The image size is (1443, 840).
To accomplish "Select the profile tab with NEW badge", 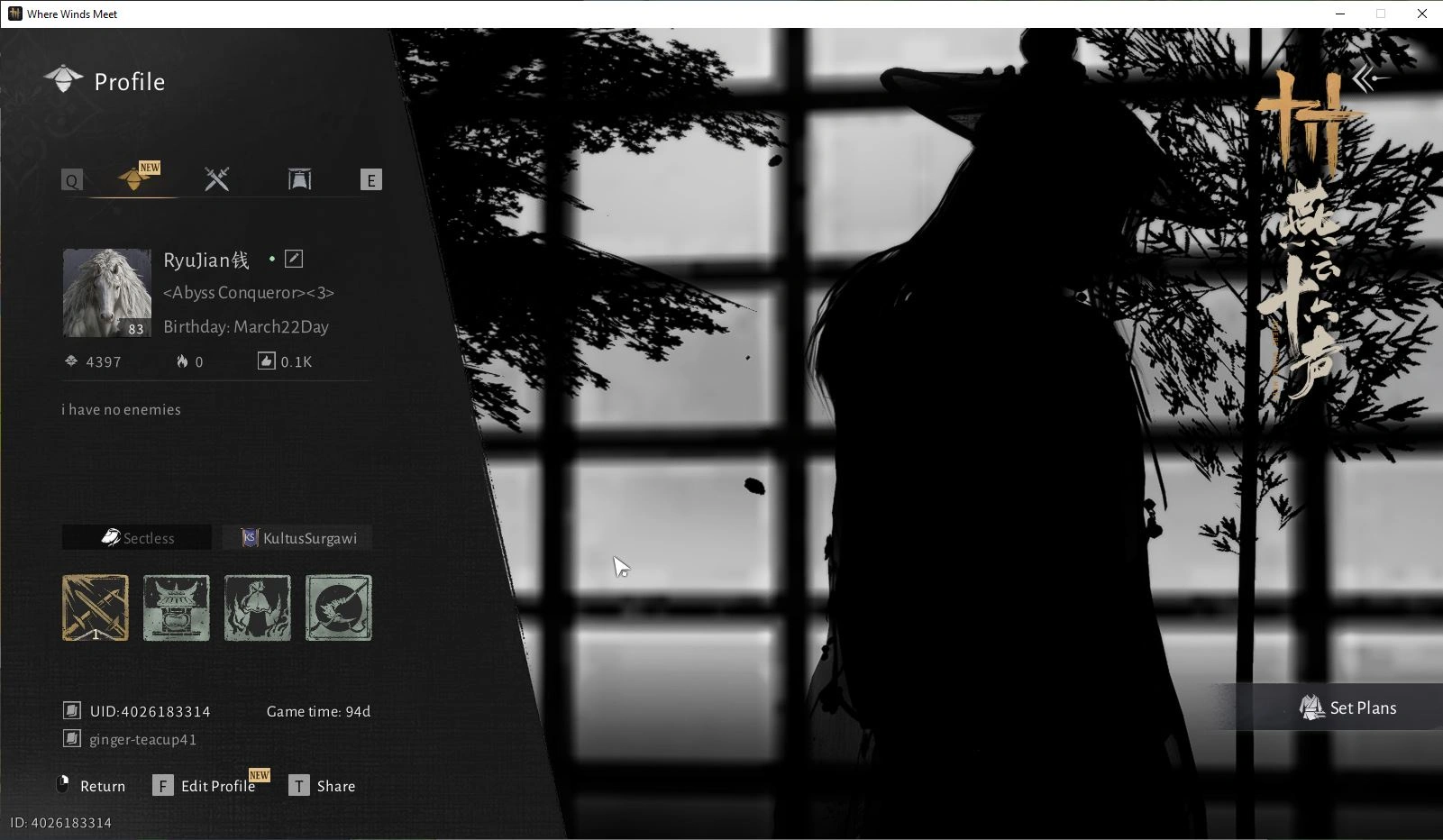I will pos(134,179).
